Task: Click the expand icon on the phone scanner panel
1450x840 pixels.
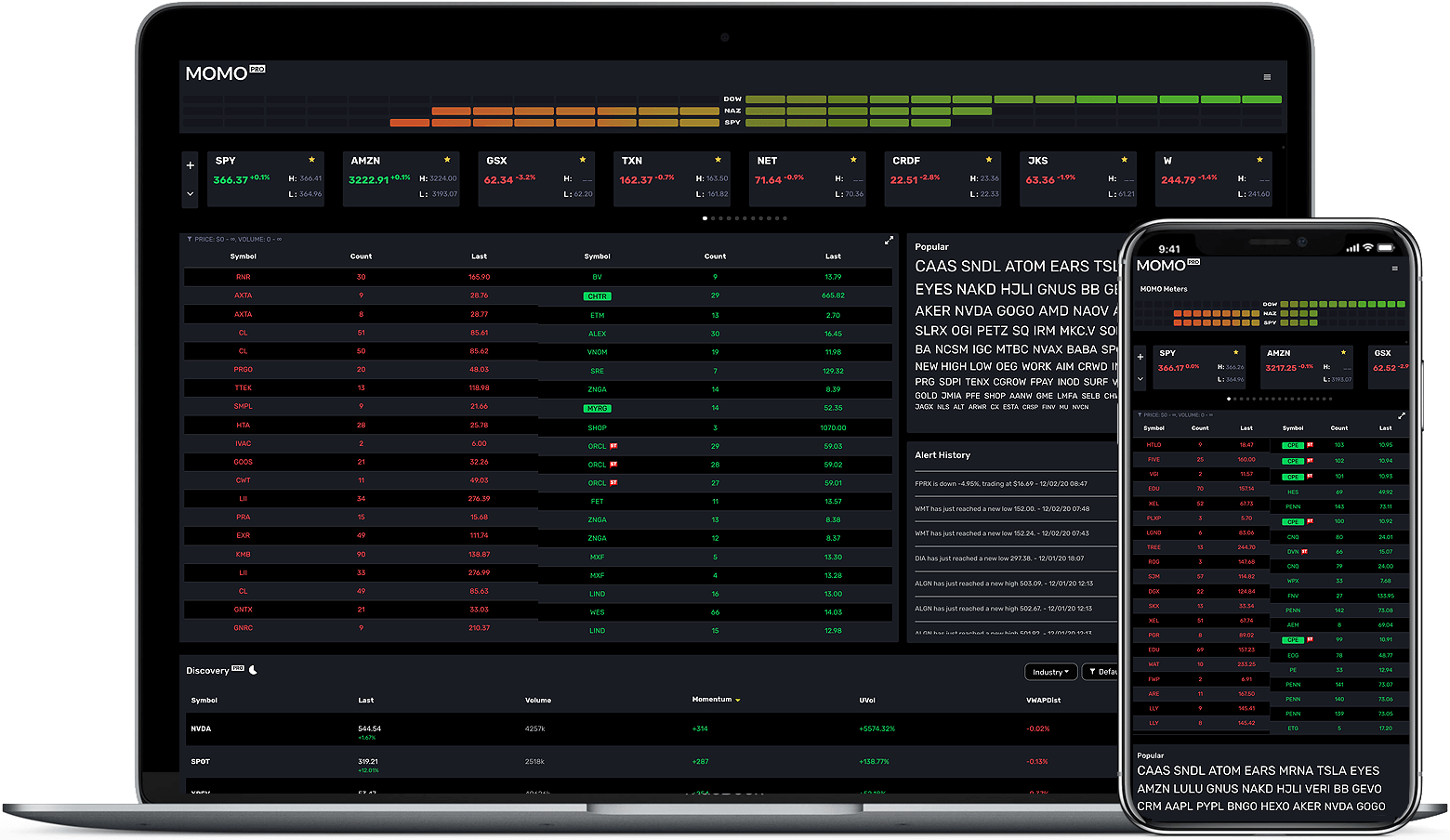Action: click(x=1402, y=415)
